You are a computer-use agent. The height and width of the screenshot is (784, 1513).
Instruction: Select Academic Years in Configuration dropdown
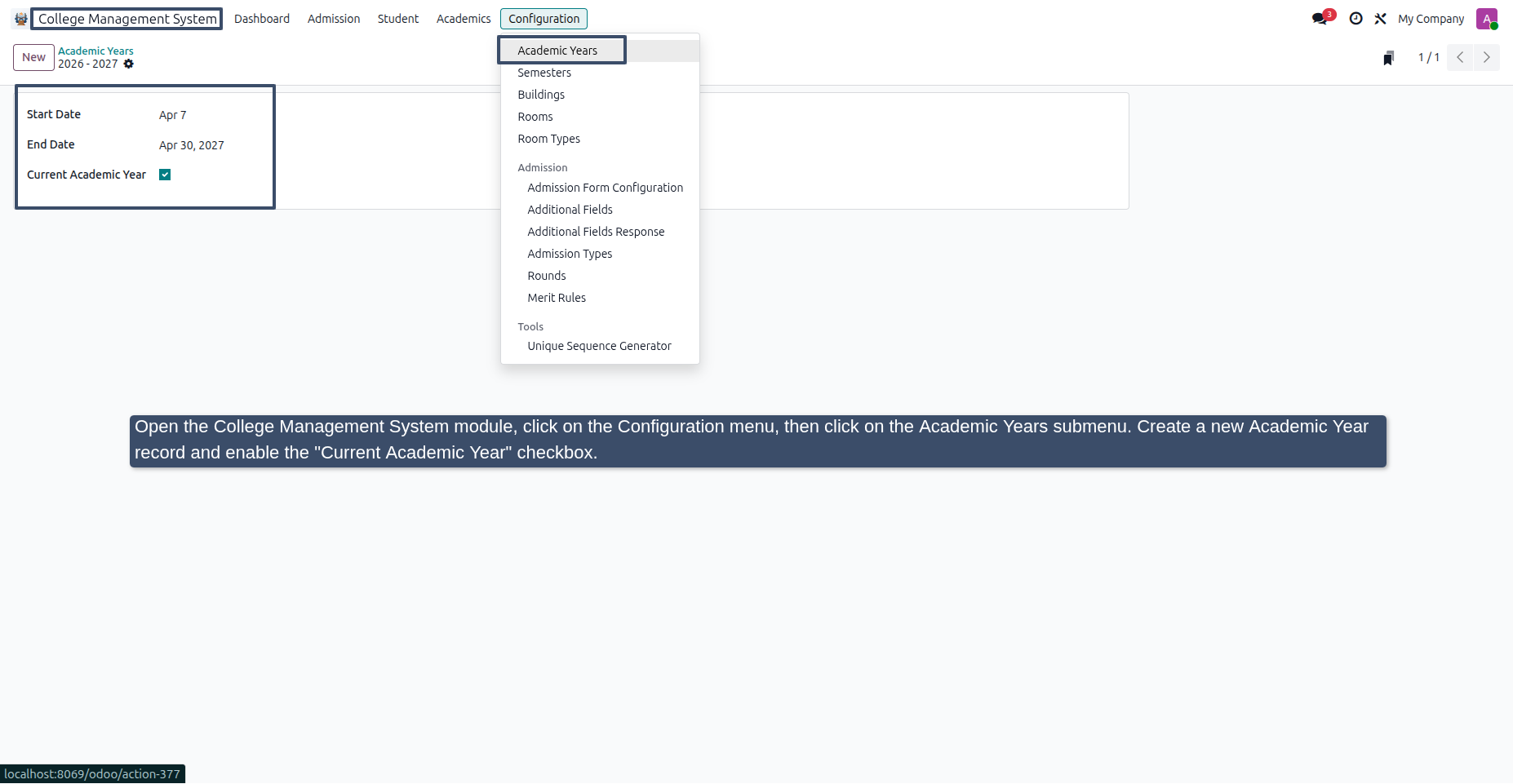[600, 51]
